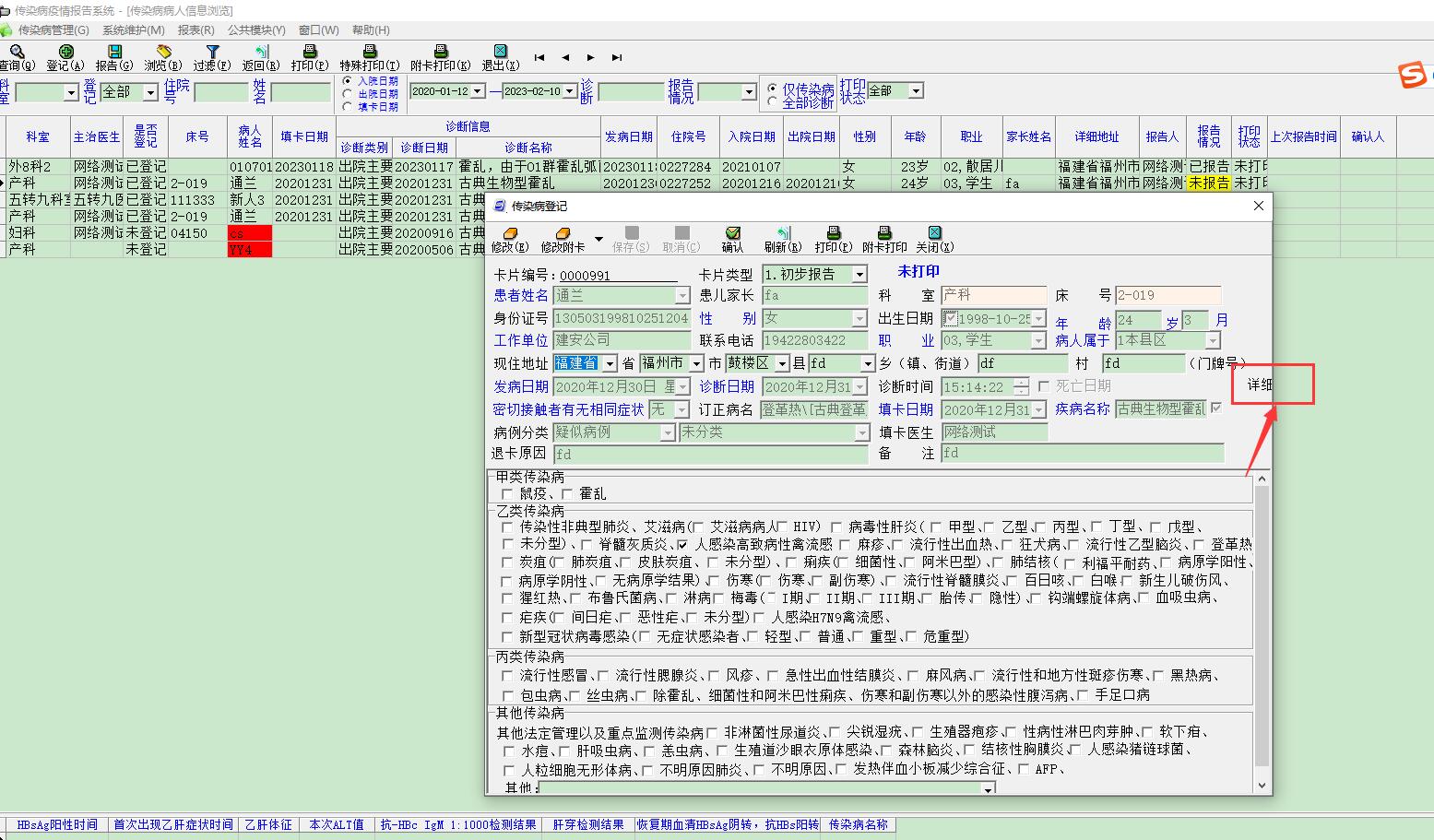This screenshot has height=840, width=1434.
Task: Open 卡片类型 dropdown showing 初步报告
Action: coord(859,274)
